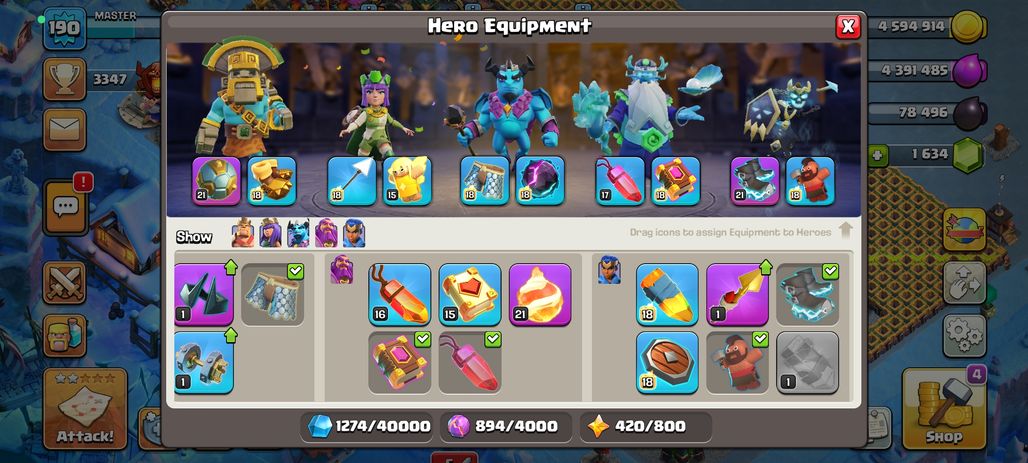Close the Hero Equipment window
This screenshot has width=1028, height=463.
pyautogui.click(x=848, y=26)
